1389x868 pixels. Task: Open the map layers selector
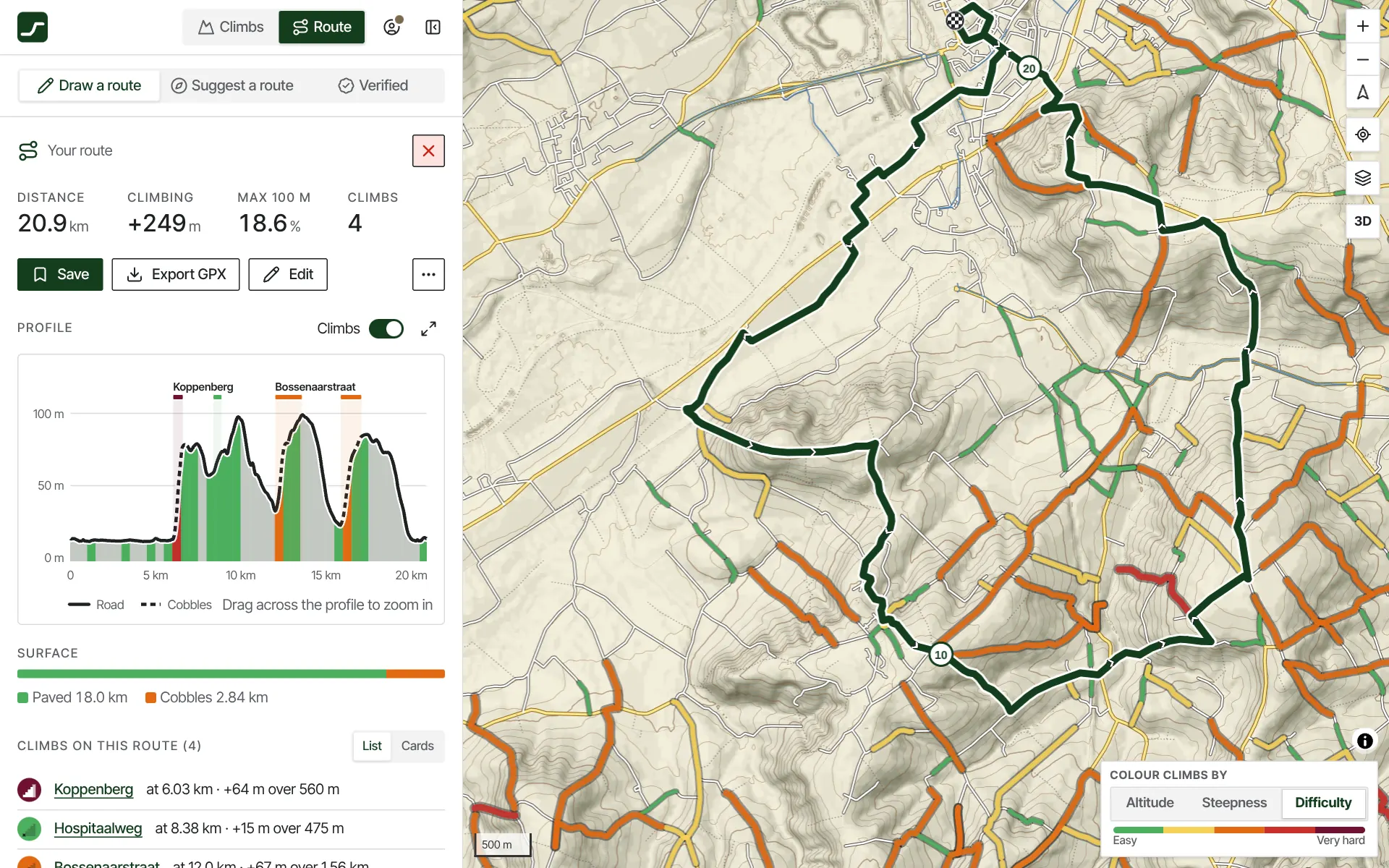tap(1362, 178)
